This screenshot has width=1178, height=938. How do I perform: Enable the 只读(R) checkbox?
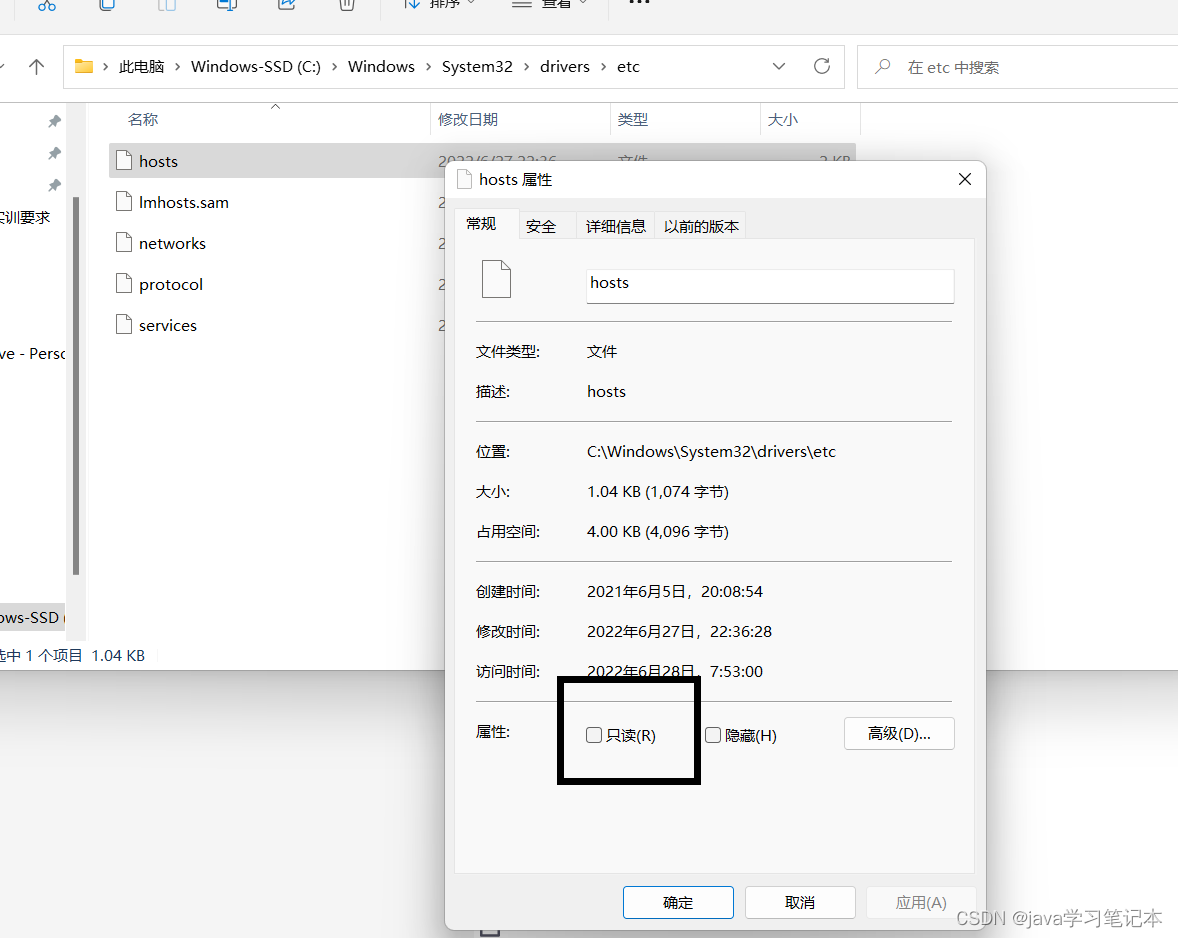[x=594, y=735]
